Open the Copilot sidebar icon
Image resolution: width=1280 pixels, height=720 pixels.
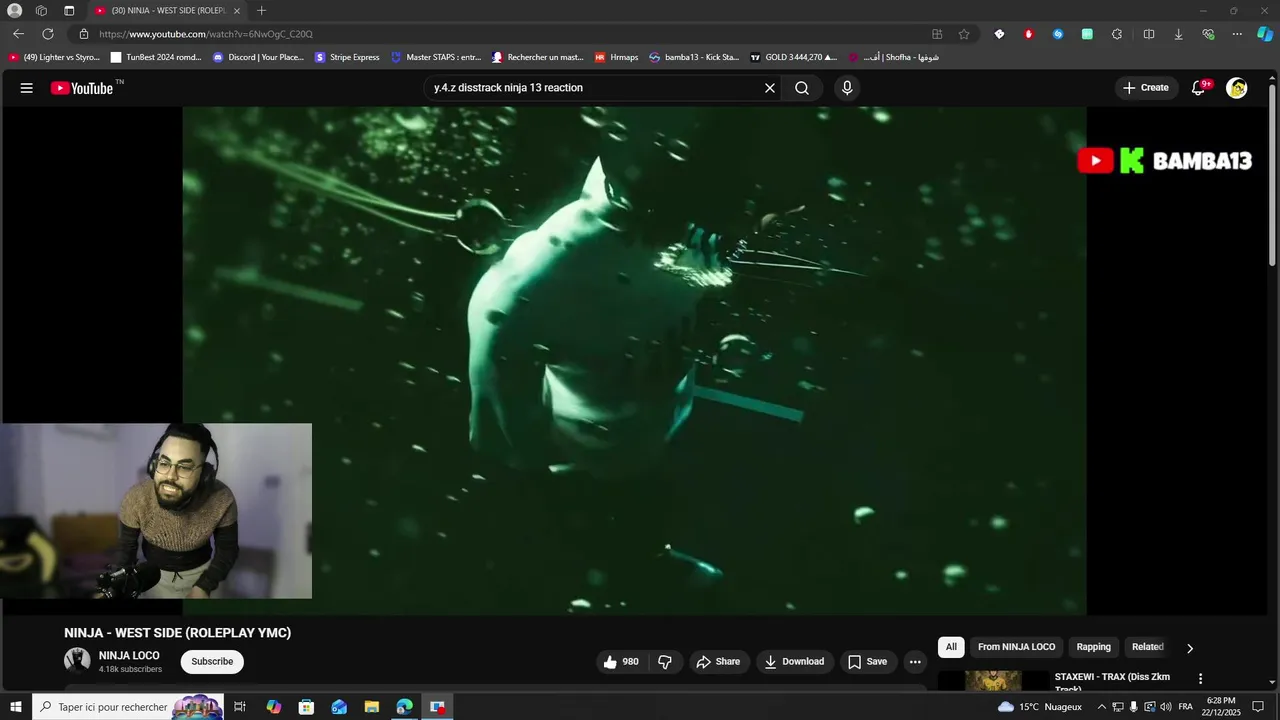coord(1265,34)
